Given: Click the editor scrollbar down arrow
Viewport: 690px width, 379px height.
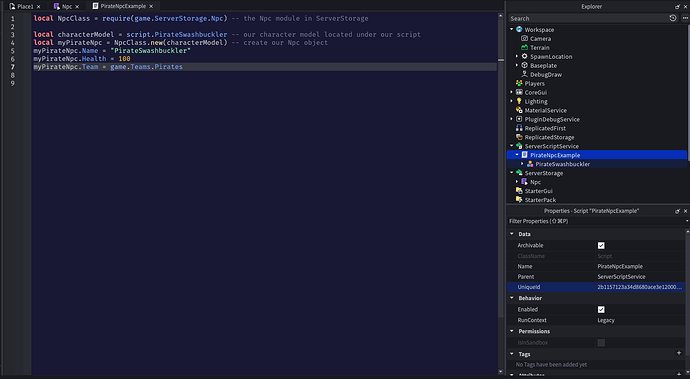Looking at the screenshot, I should [501, 372].
